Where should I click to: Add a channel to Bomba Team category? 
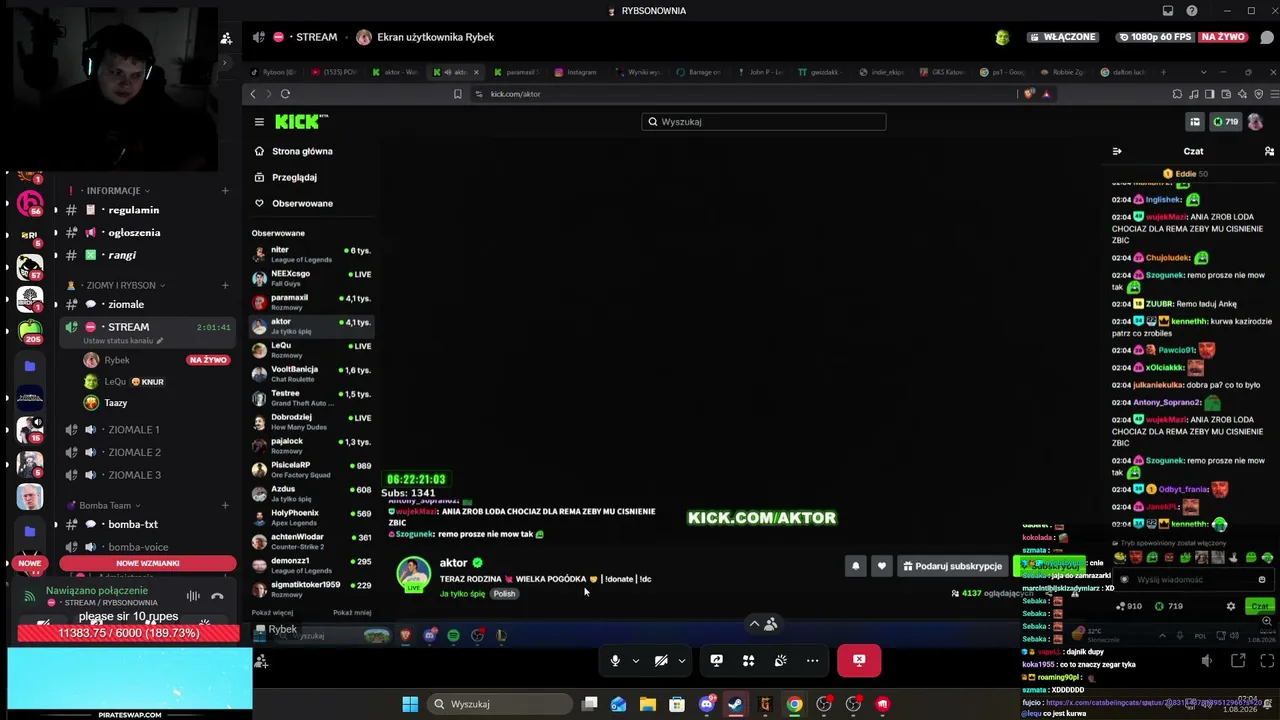coord(225,505)
